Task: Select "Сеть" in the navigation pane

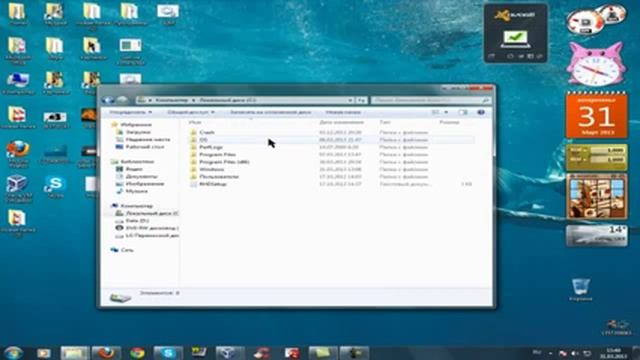Action: click(x=127, y=250)
